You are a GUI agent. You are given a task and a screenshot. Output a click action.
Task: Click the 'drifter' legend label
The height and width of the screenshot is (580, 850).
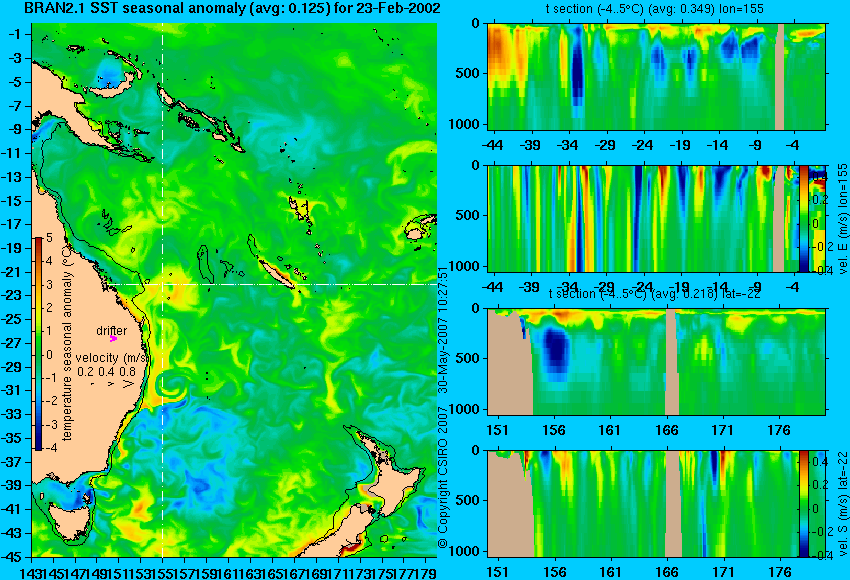click(112, 330)
